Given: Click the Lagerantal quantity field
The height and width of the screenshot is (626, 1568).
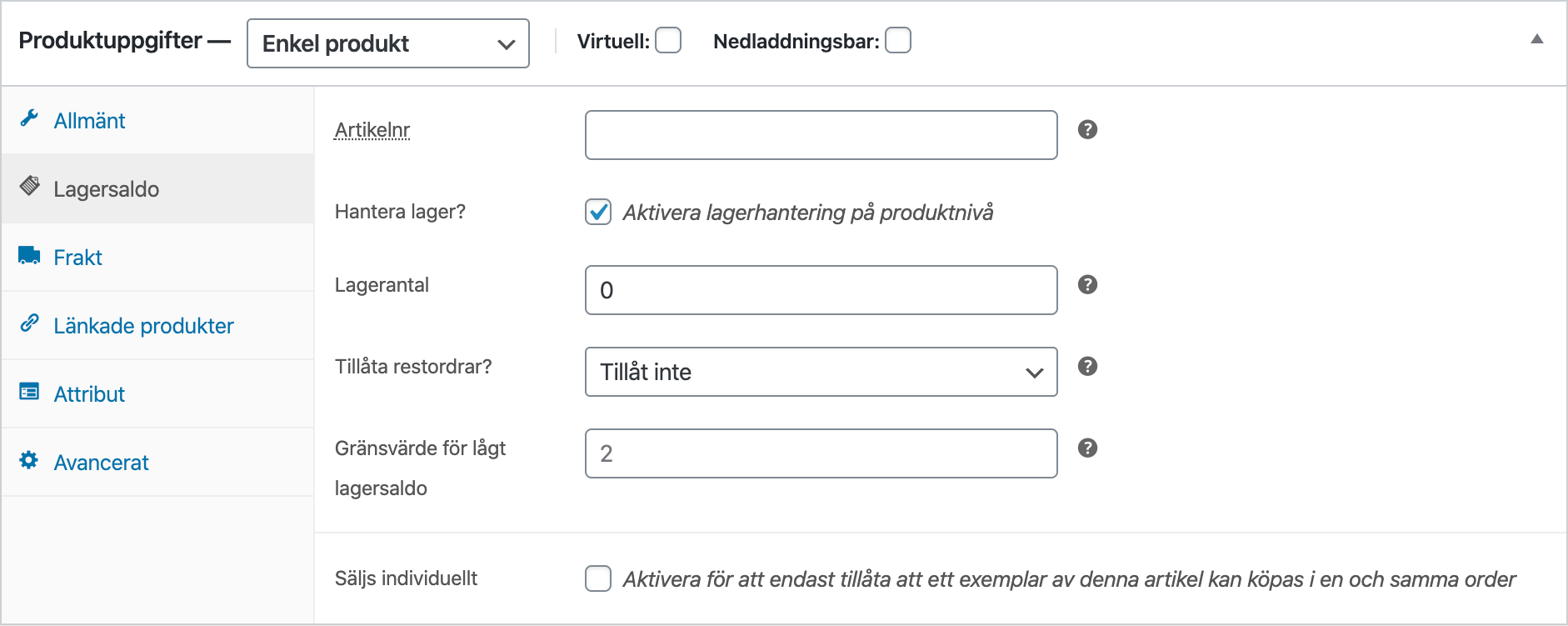Looking at the screenshot, I should (821, 290).
